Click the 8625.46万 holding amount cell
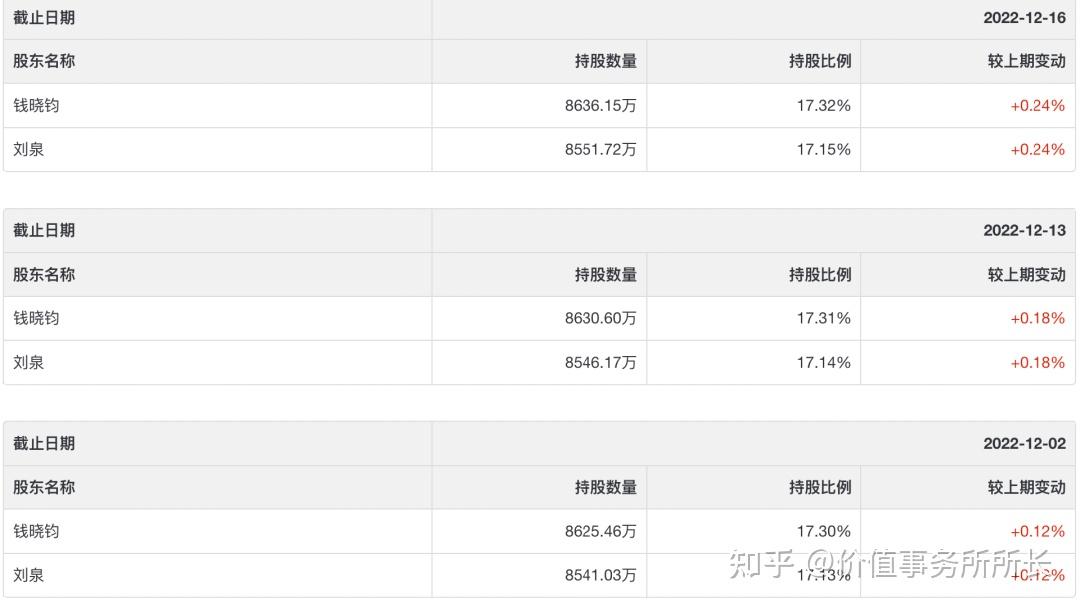The height and width of the screenshot is (608, 1080). pos(600,531)
